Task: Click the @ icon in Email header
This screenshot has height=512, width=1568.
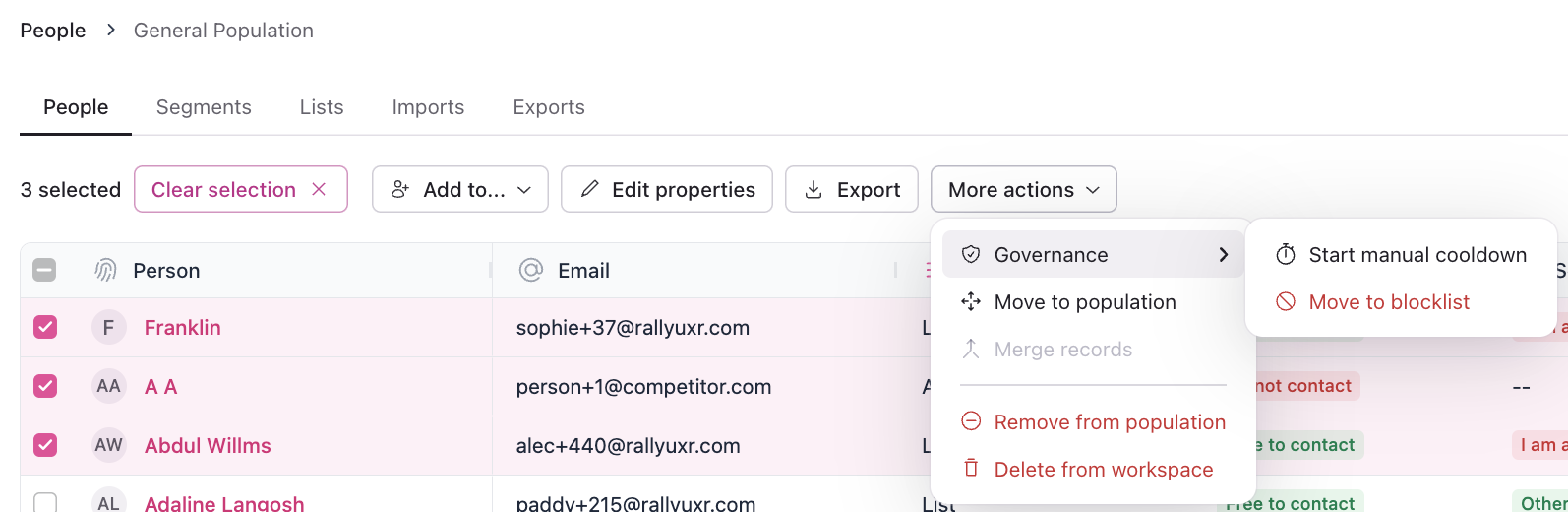Action: pos(531,271)
